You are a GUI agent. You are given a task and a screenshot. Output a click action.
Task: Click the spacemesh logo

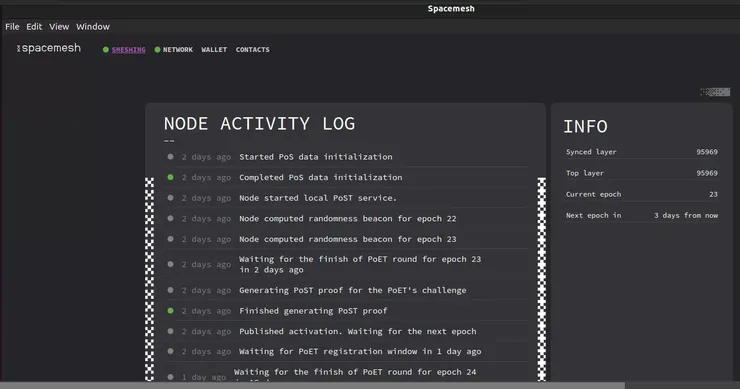tap(49, 48)
